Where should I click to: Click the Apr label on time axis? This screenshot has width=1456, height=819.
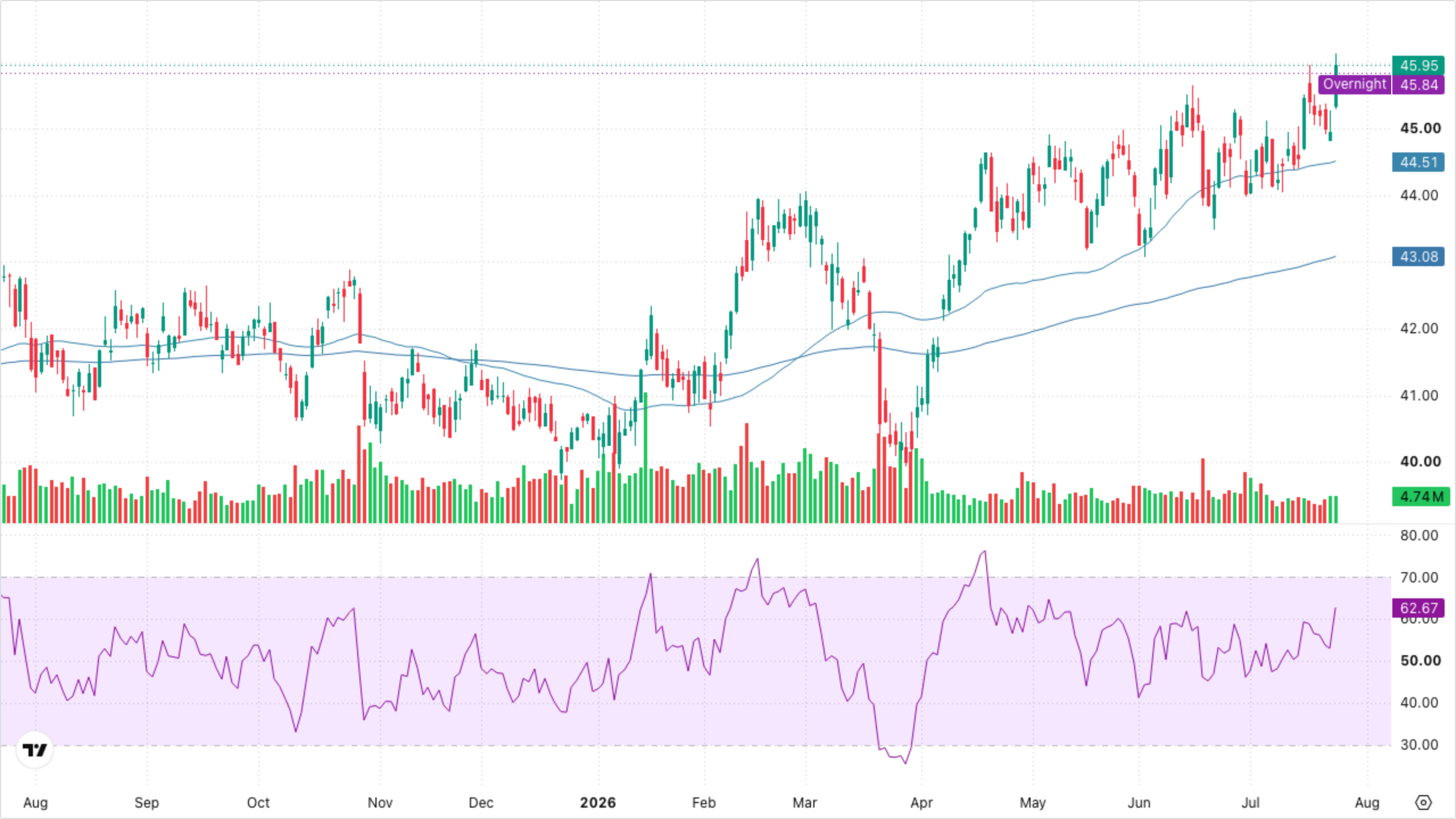coord(921,803)
